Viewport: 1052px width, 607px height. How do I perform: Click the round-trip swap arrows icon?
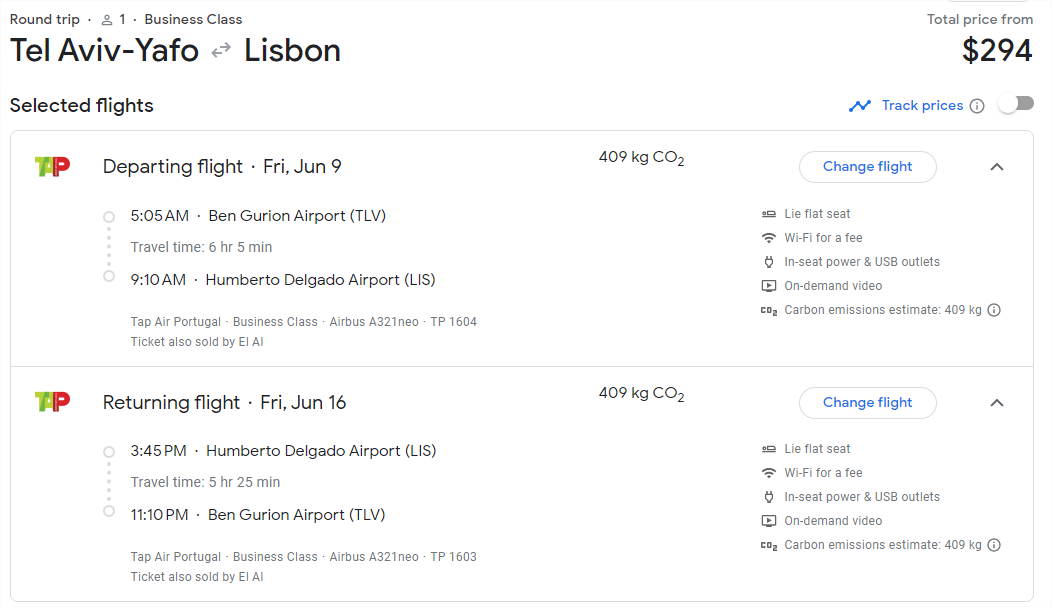tap(221, 50)
